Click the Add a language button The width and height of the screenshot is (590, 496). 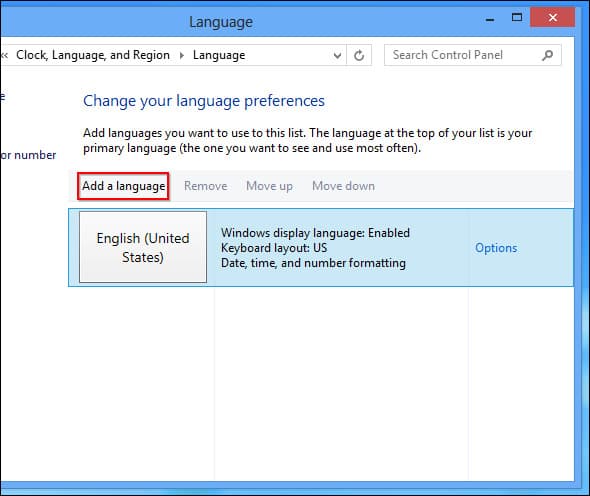123,186
